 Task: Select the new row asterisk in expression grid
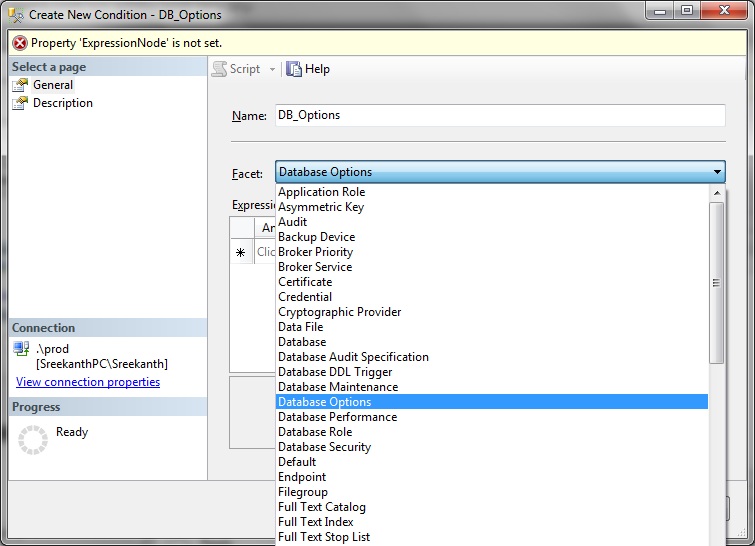pyautogui.click(x=241, y=253)
